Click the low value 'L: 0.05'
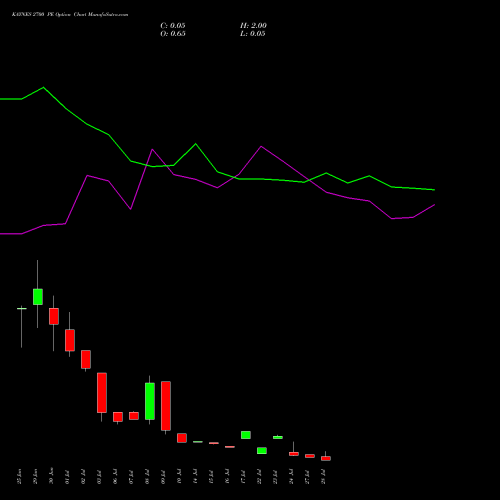The height and width of the screenshot is (500, 500). coord(253,34)
